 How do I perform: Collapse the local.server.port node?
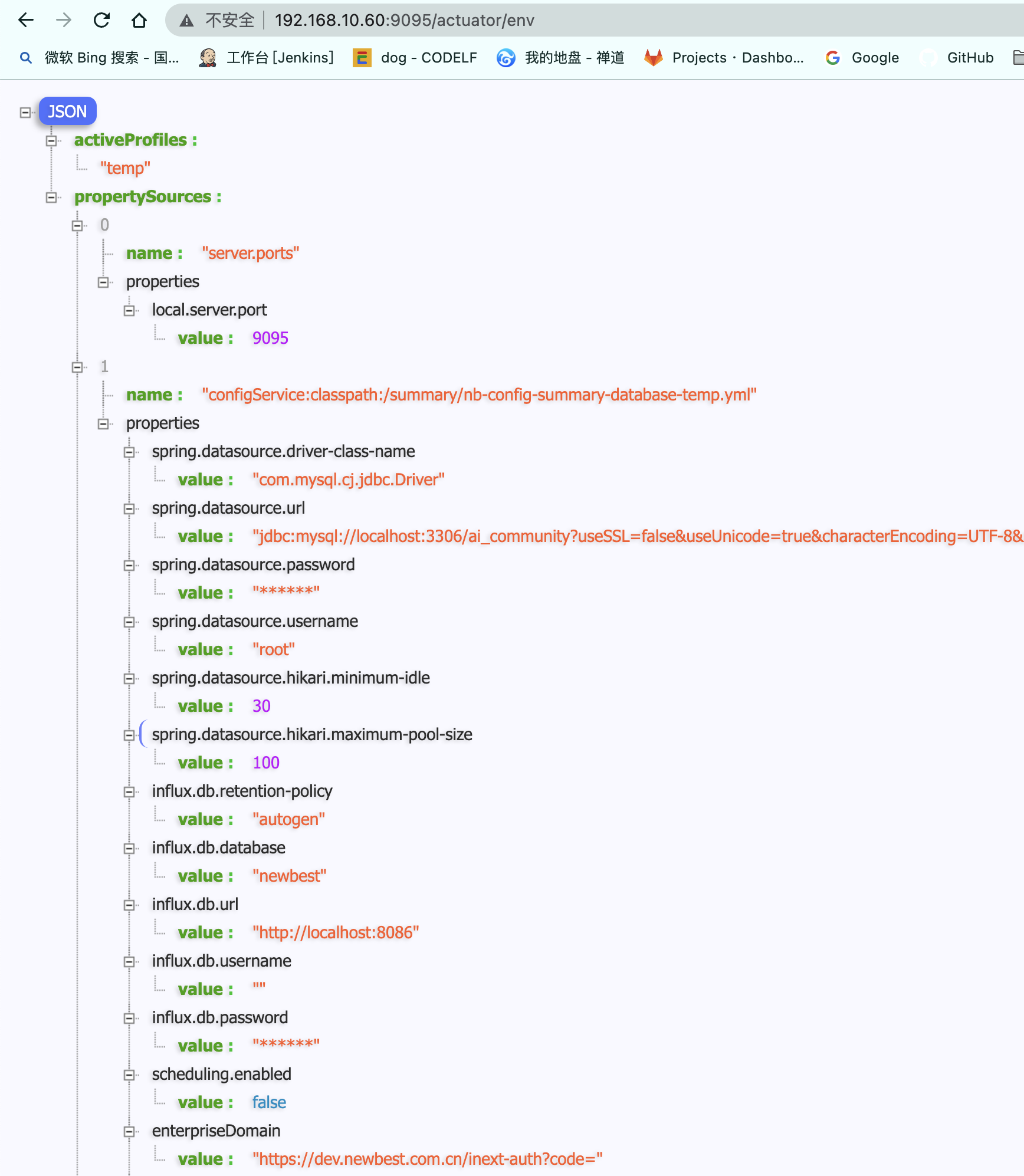click(x=129, y=310)
